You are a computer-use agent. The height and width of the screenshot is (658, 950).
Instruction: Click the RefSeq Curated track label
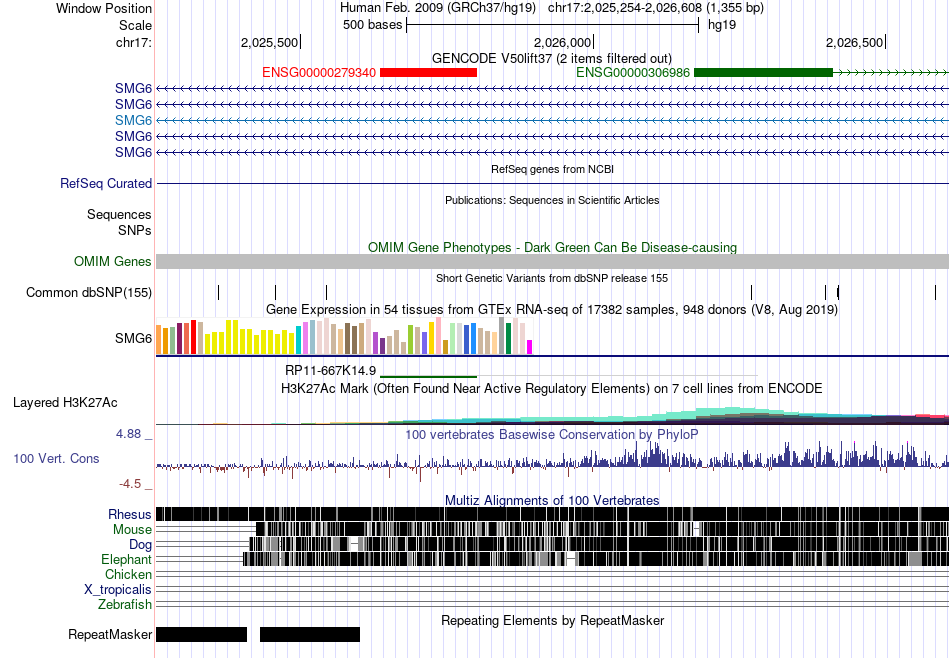pyautogui.click(x=106, y=183)
